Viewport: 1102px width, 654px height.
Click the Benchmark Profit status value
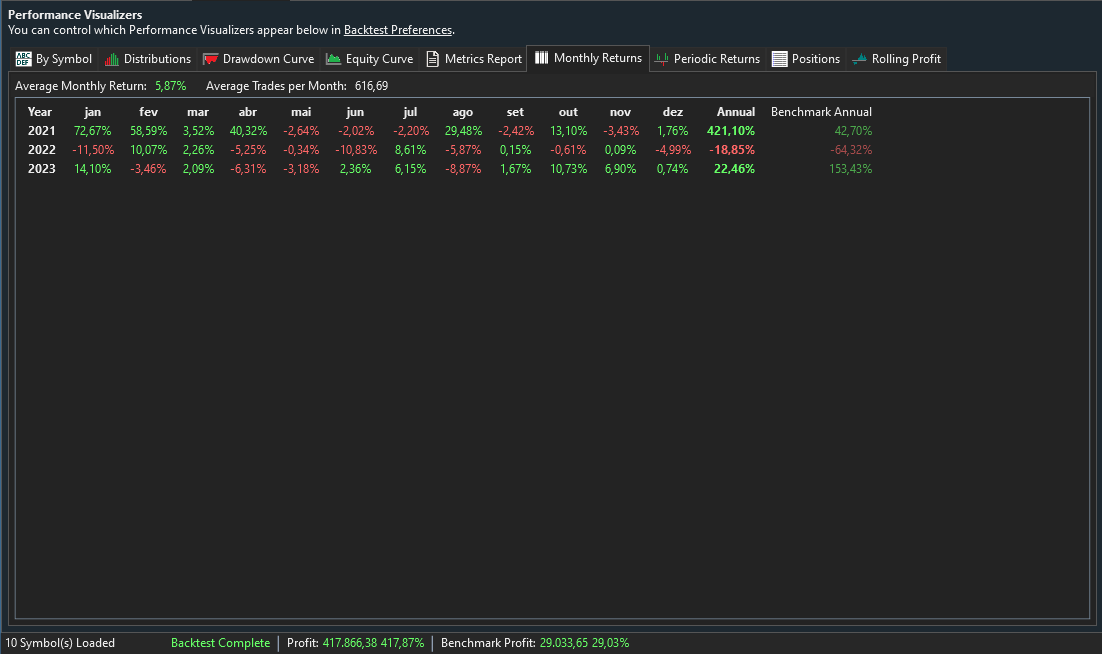585,643
